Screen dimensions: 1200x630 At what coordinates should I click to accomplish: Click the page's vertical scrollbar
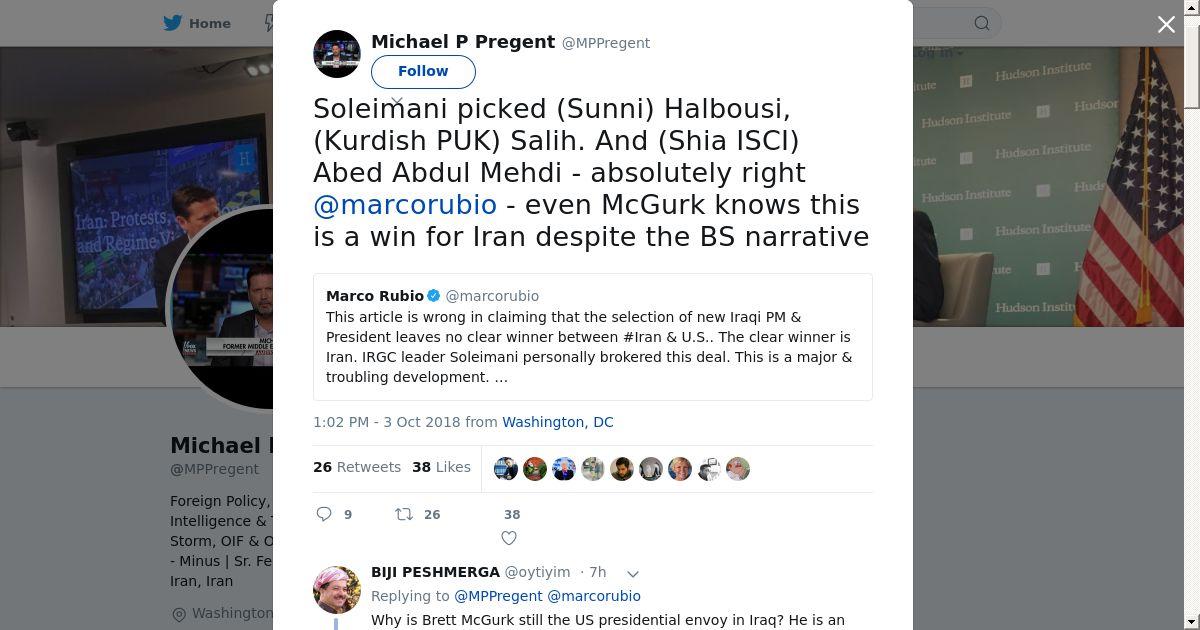1191,300
